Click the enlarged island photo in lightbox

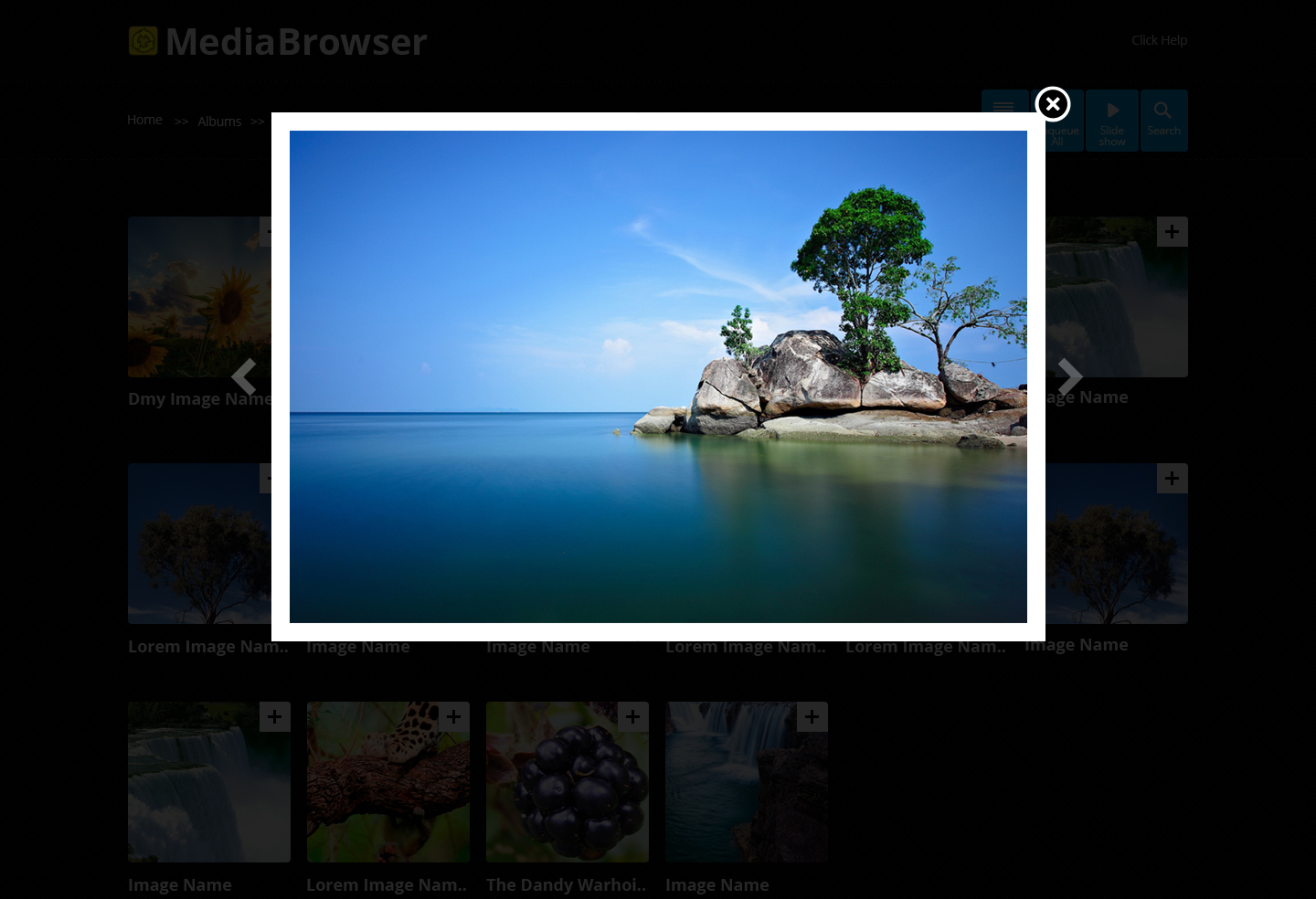(x=658, y=376)
